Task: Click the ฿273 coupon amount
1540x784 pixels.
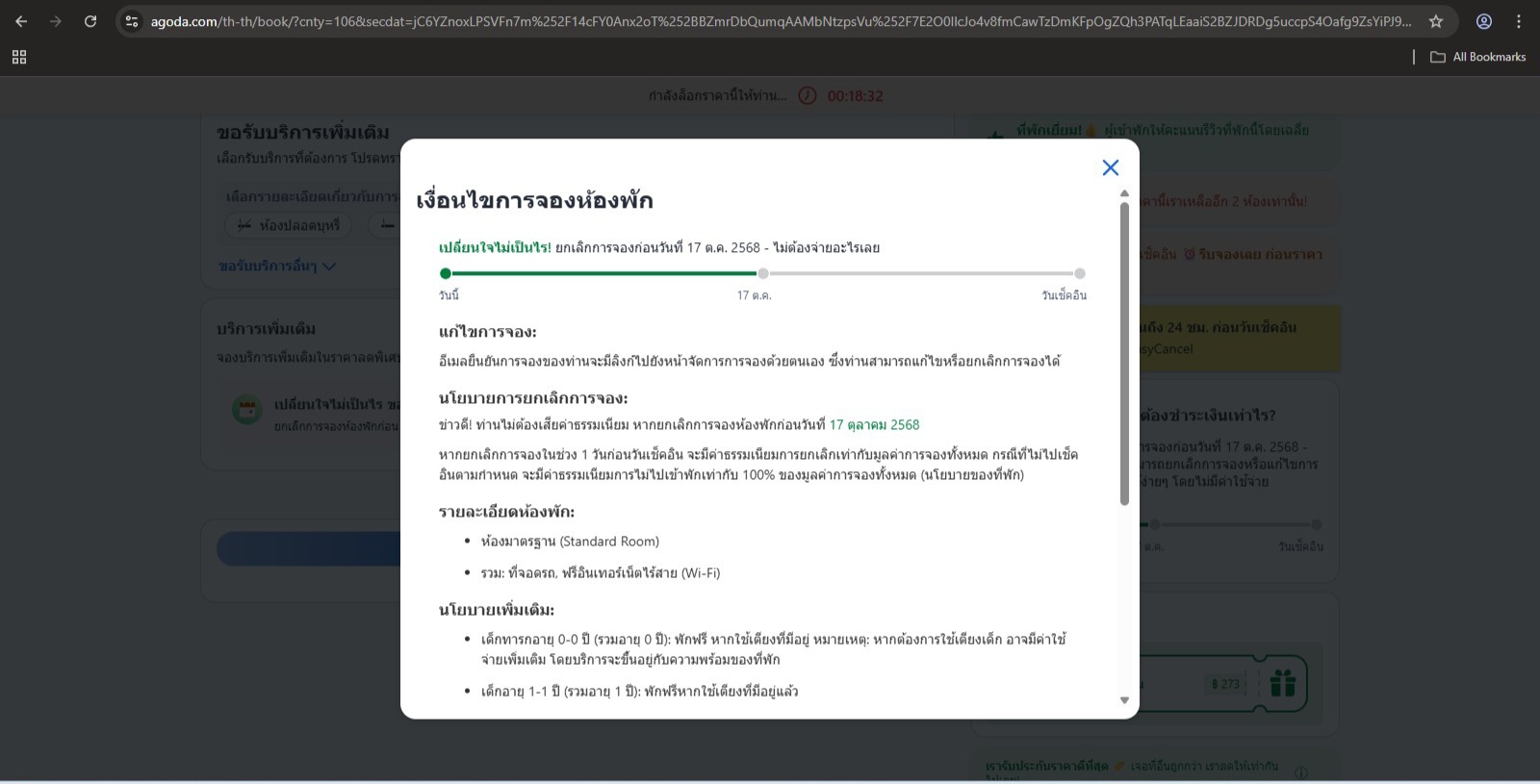Action: coord(1225,684)
